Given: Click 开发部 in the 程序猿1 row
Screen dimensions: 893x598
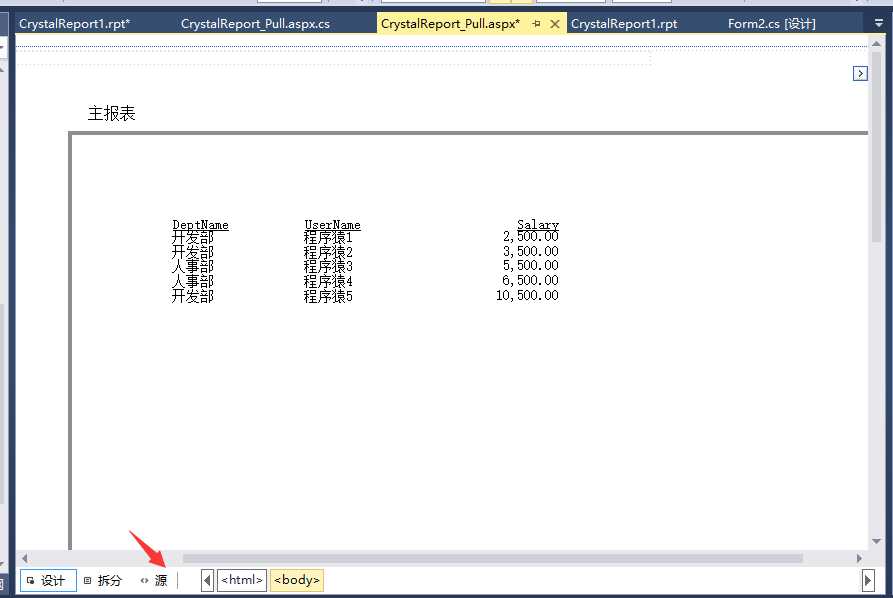Looking at the screenshot, I should coord(192,237).
